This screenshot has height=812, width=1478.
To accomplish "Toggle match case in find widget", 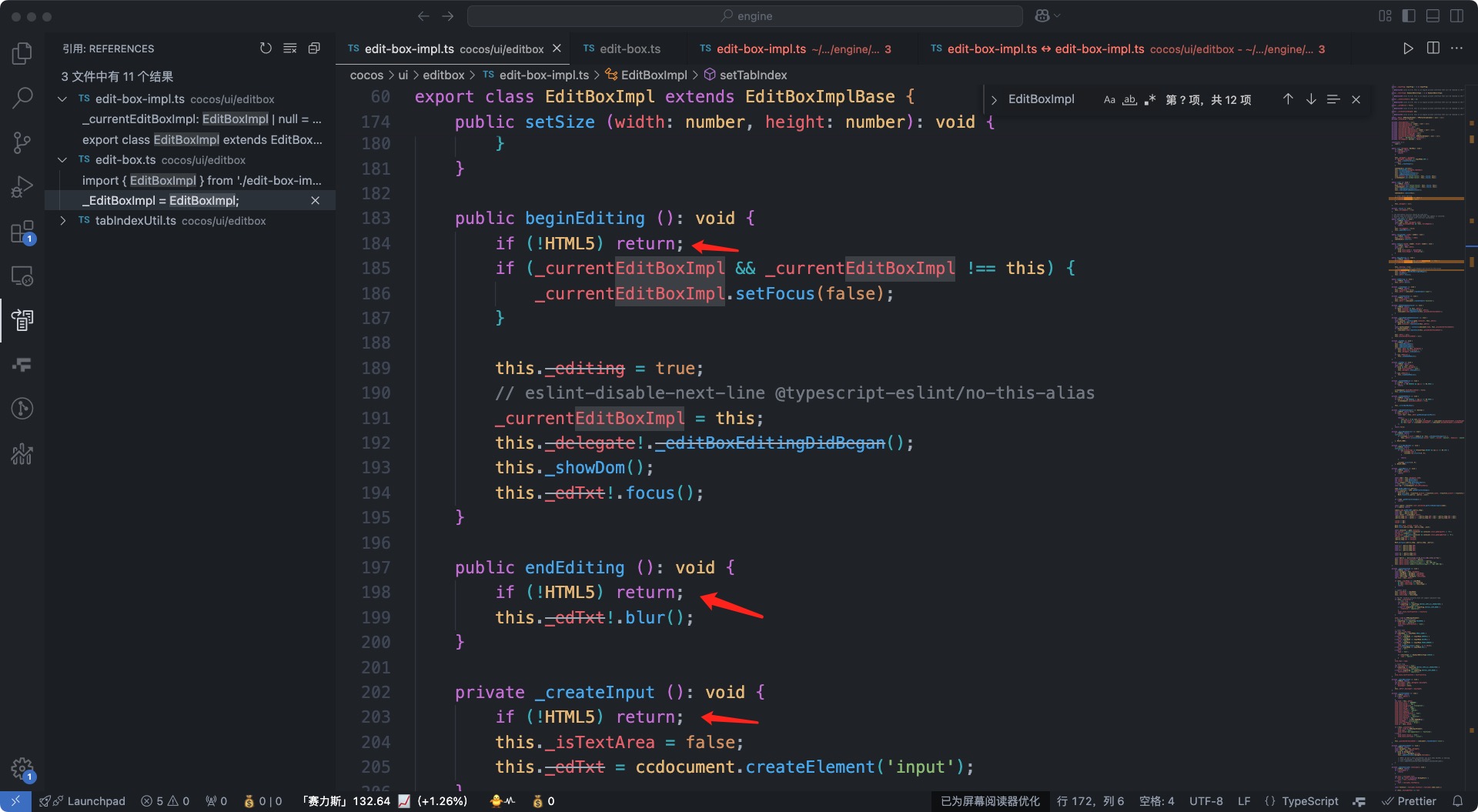I will pyautogui.click(x=1109, y=100).
